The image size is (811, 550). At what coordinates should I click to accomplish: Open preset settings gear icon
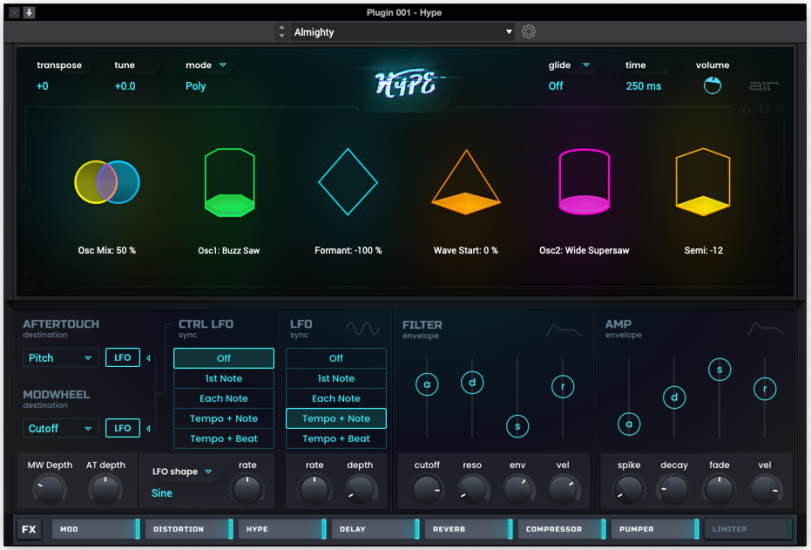coord(529,32)
